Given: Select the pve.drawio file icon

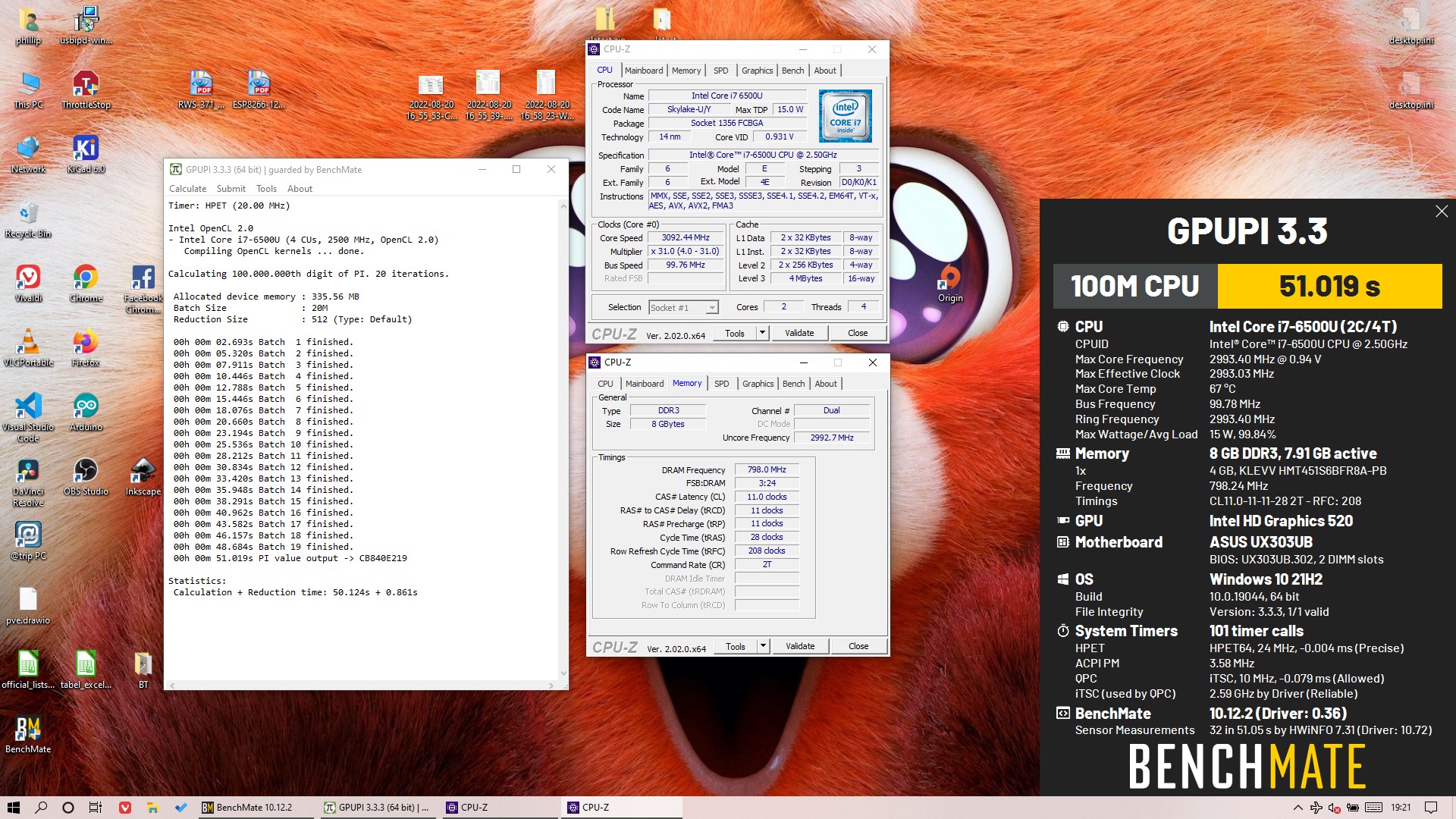Looking at the screenshot, I should pos(28,605).
